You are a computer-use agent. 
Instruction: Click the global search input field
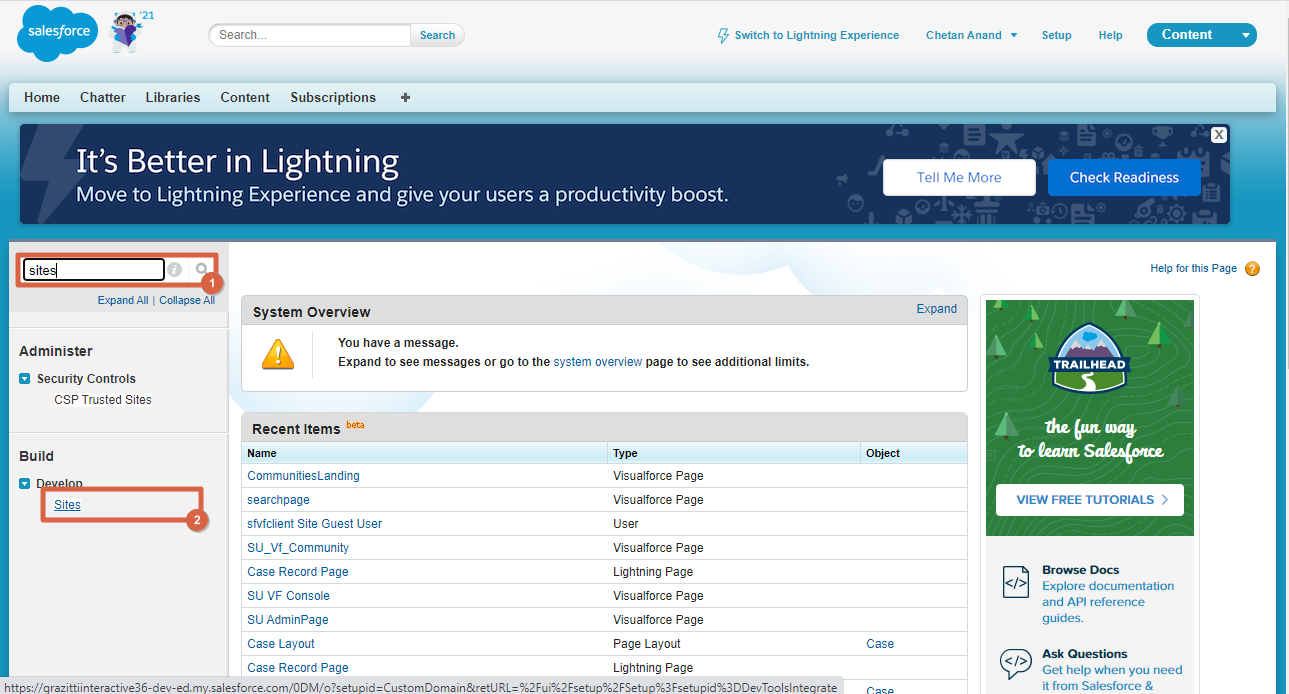[x=310, y=35]
